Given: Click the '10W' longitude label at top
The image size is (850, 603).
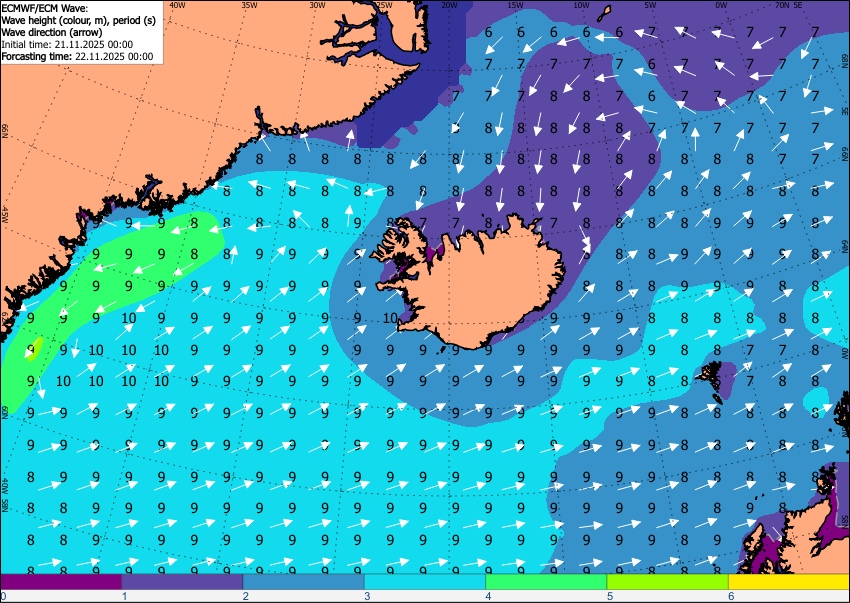Looking at the screenshot, I should (581, 5).
